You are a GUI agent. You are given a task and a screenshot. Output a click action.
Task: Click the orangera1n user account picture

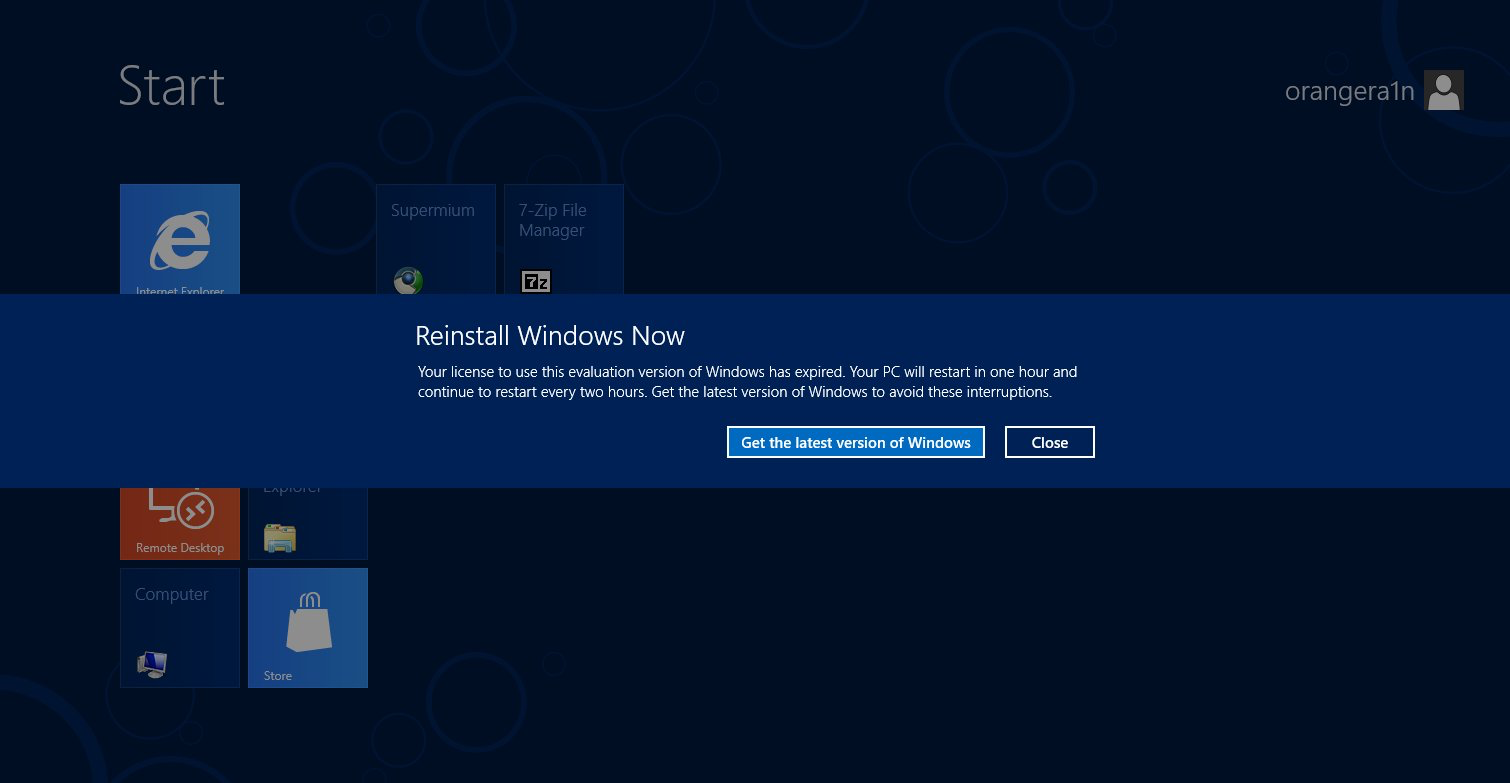point(1444,90)
